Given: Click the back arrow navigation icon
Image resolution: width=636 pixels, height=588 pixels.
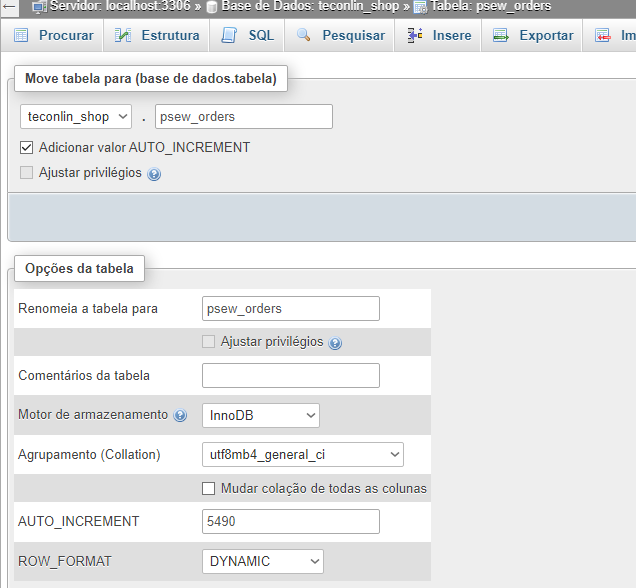Looking at the screenshot, I should click(x=9, y=6).
